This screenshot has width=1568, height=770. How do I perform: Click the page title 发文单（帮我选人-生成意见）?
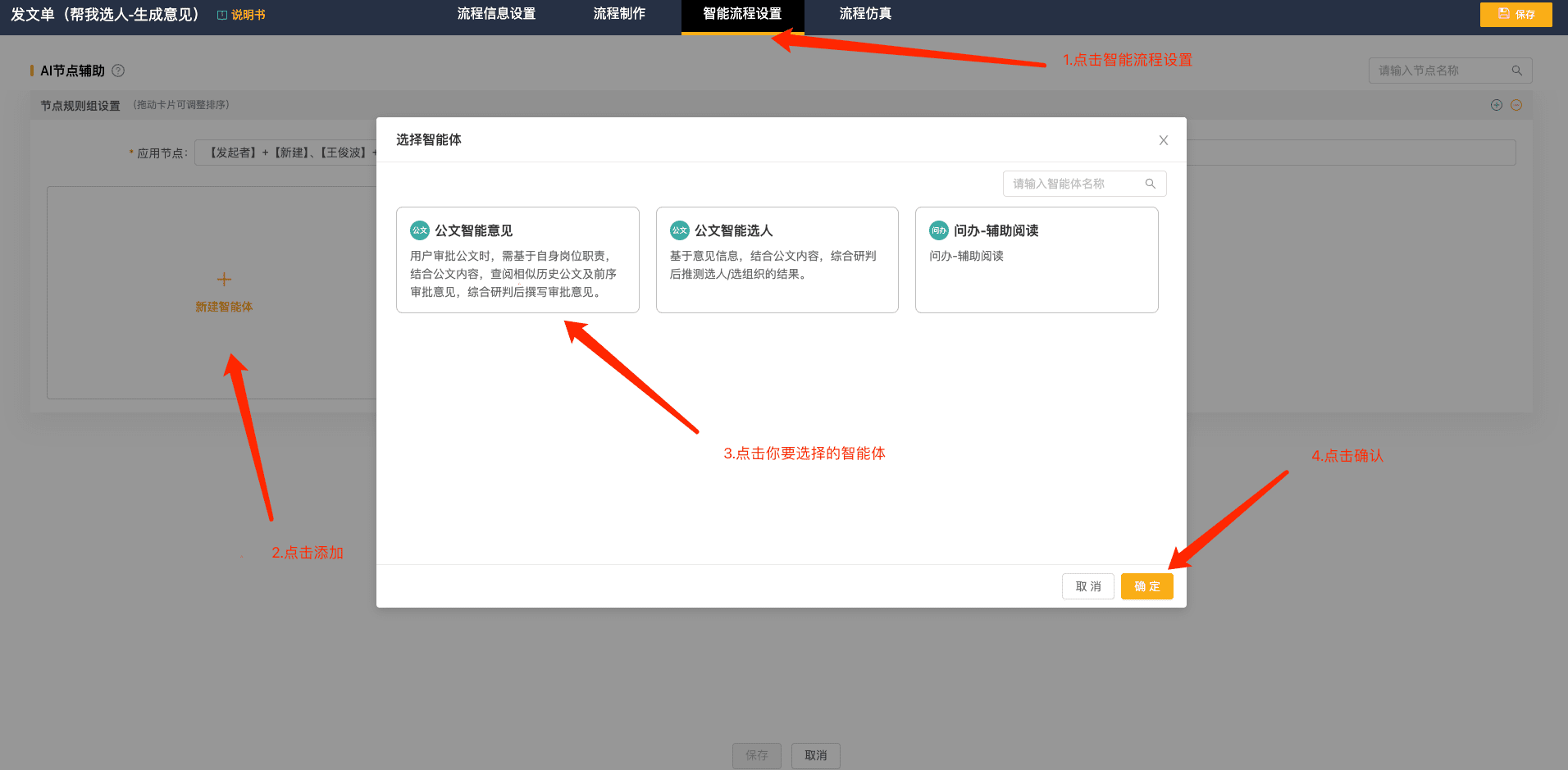(x=104, y=15)
